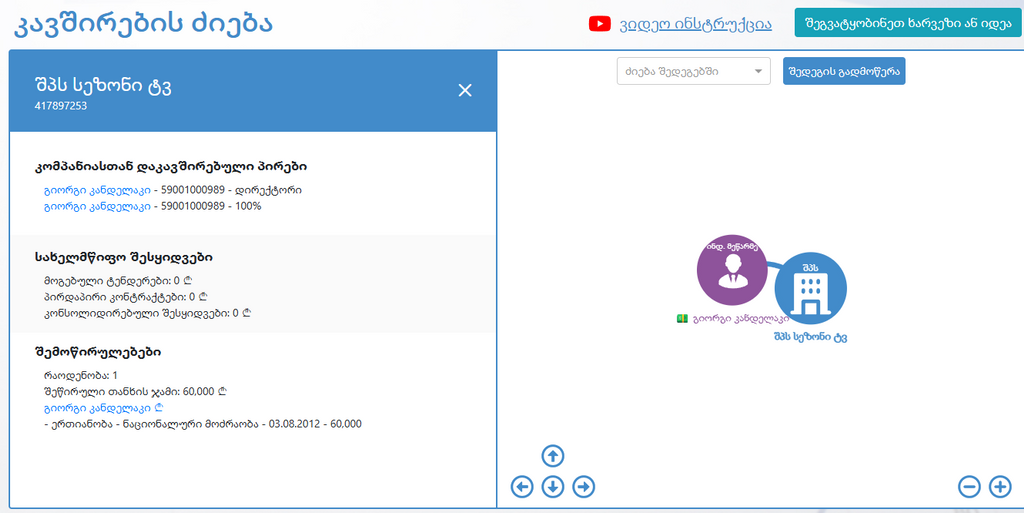Click the YouTube video icon
Image resolution: width=1024 pixels, height=513 pixels.
coord(599,25)
